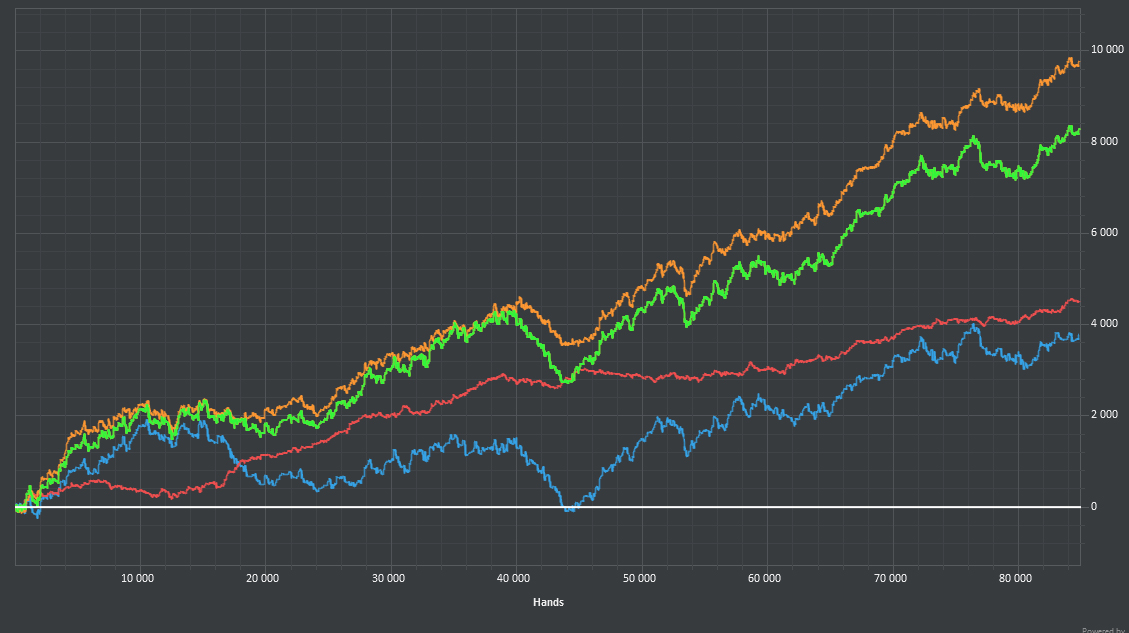1129x633 pixels.
Task: Select the 2 000 vertical axis label
Action: (1103, 415)
